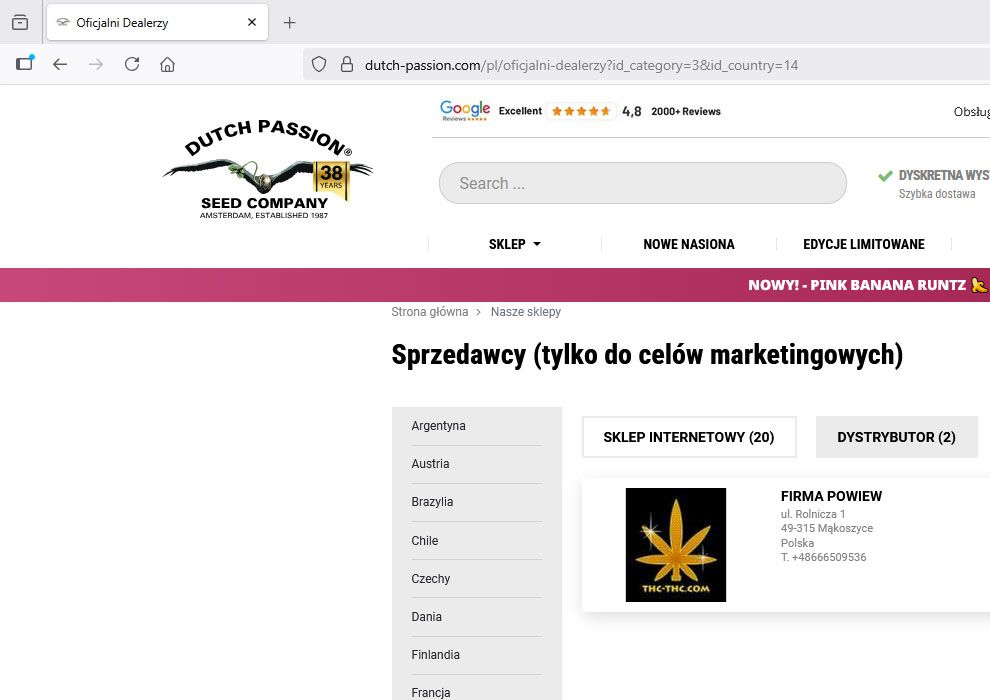The image size is (990, 700).
Task: Open the EDYCJE LIMITOWANE menu item
Action: pos(863,244)
